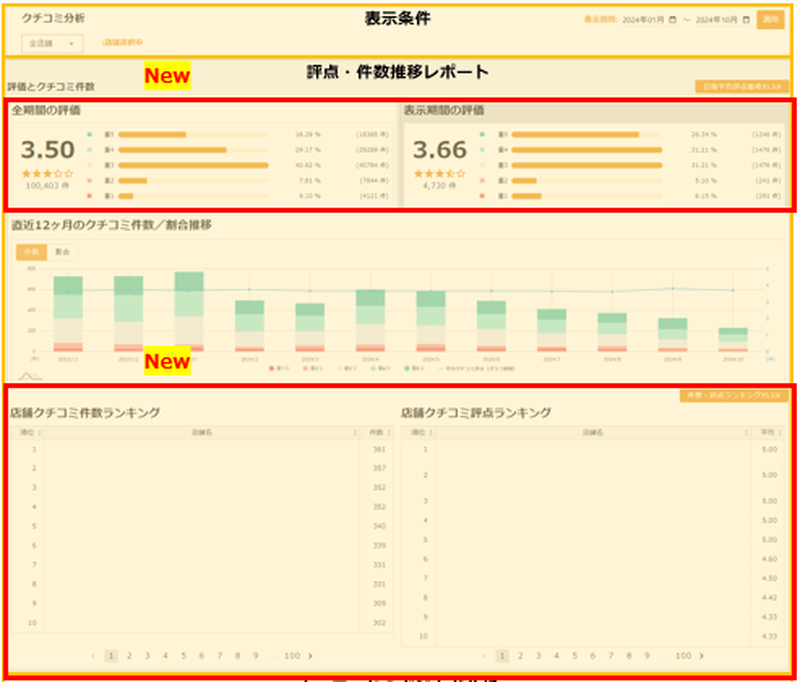Select the 件数 chart tab
The height and width of the screenshot is (682, 800).
[x=31, y=251]
